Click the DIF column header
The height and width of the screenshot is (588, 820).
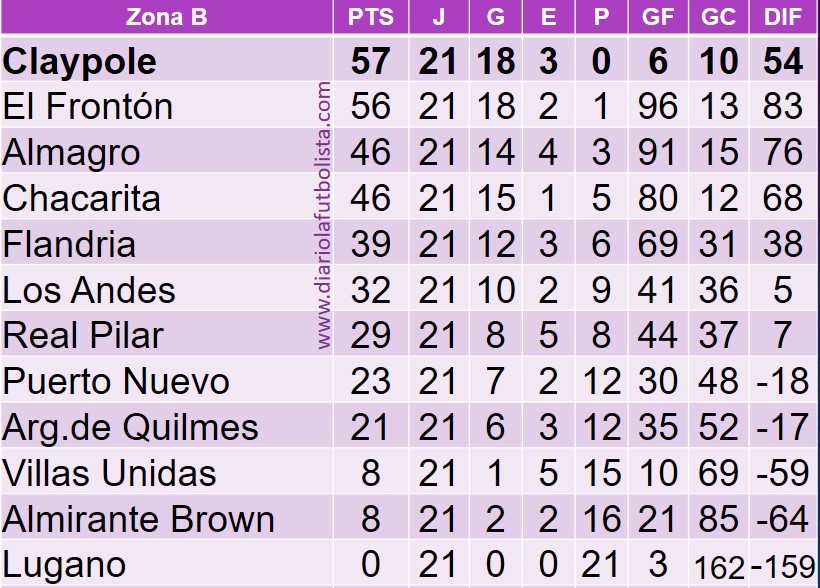[782, 17]
